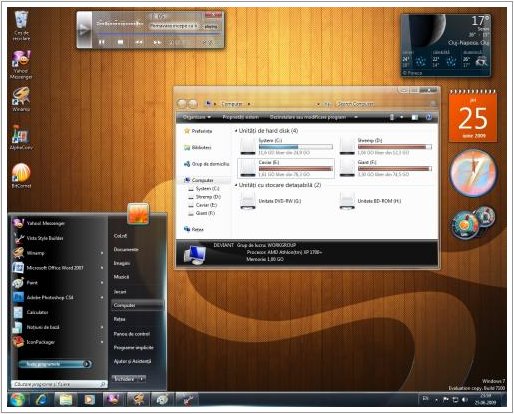Click the Explorer Forward button
Image resolution: width=514 pixels, height=414 pixels.
(x=193, y=104)
